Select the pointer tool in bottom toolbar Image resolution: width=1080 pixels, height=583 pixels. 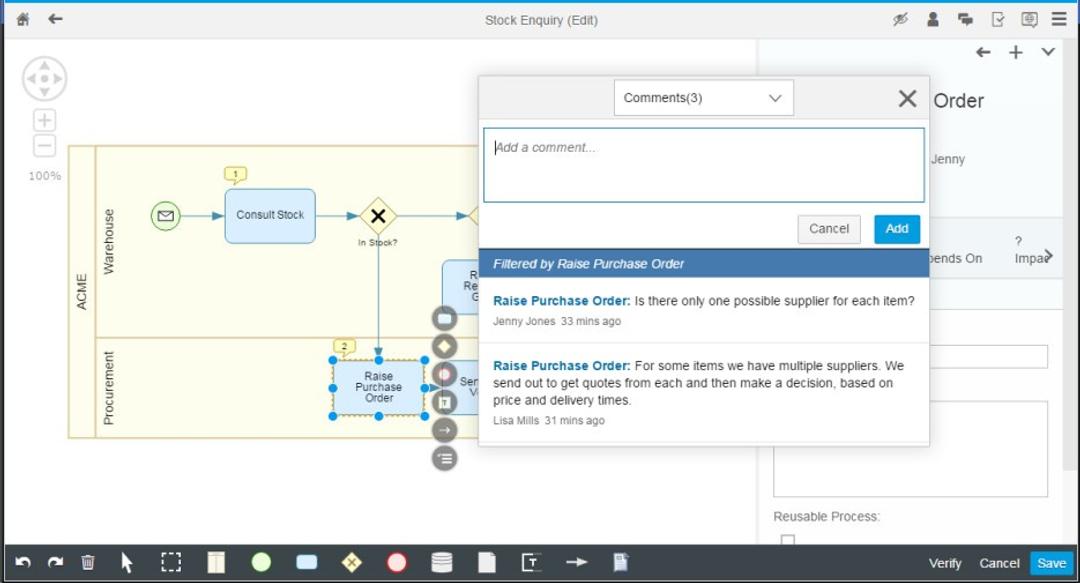click(x=125, y=563)
